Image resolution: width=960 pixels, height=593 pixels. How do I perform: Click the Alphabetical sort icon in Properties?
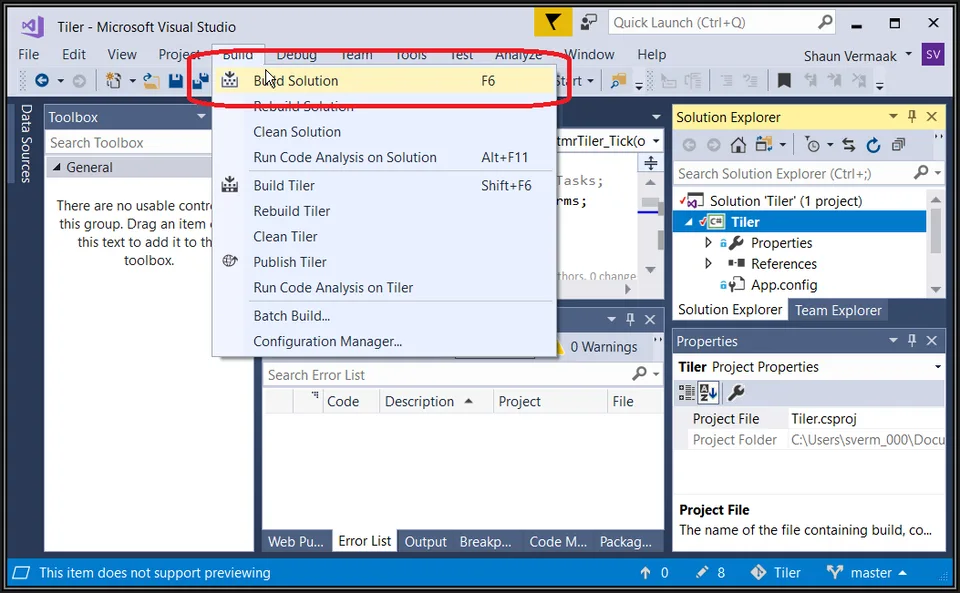708,392
